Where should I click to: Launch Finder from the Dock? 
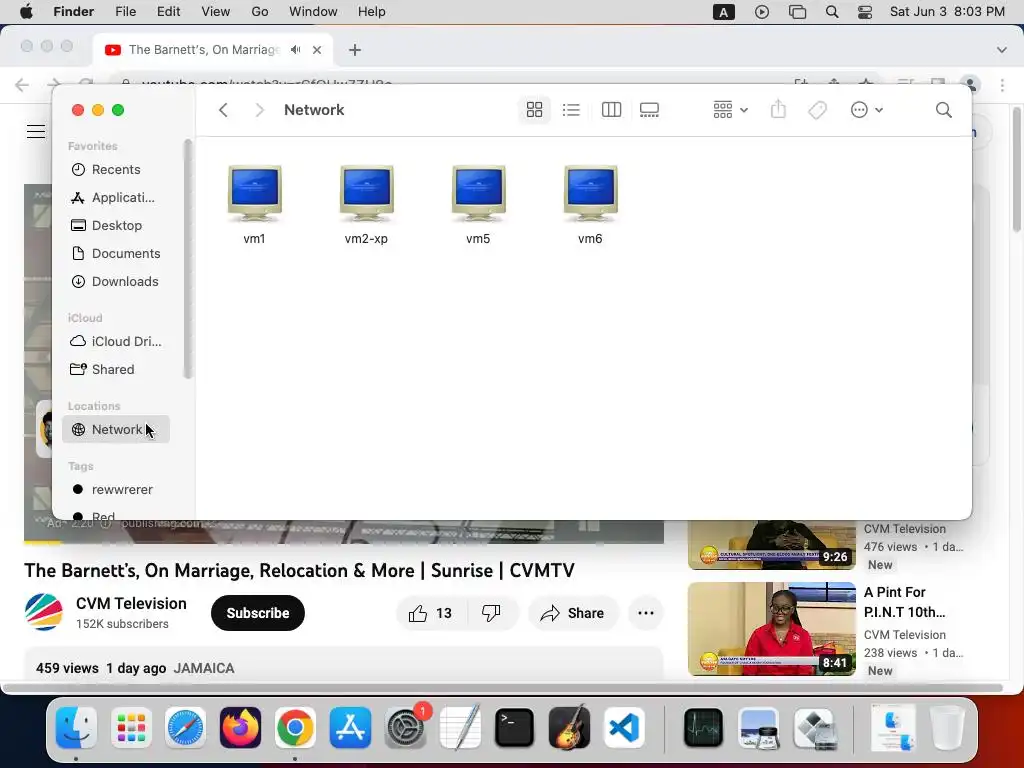click(76, 728)
